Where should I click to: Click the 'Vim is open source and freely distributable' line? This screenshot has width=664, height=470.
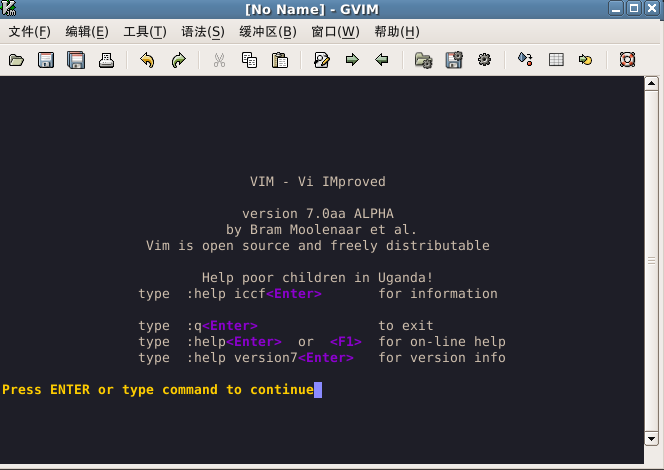318,246
